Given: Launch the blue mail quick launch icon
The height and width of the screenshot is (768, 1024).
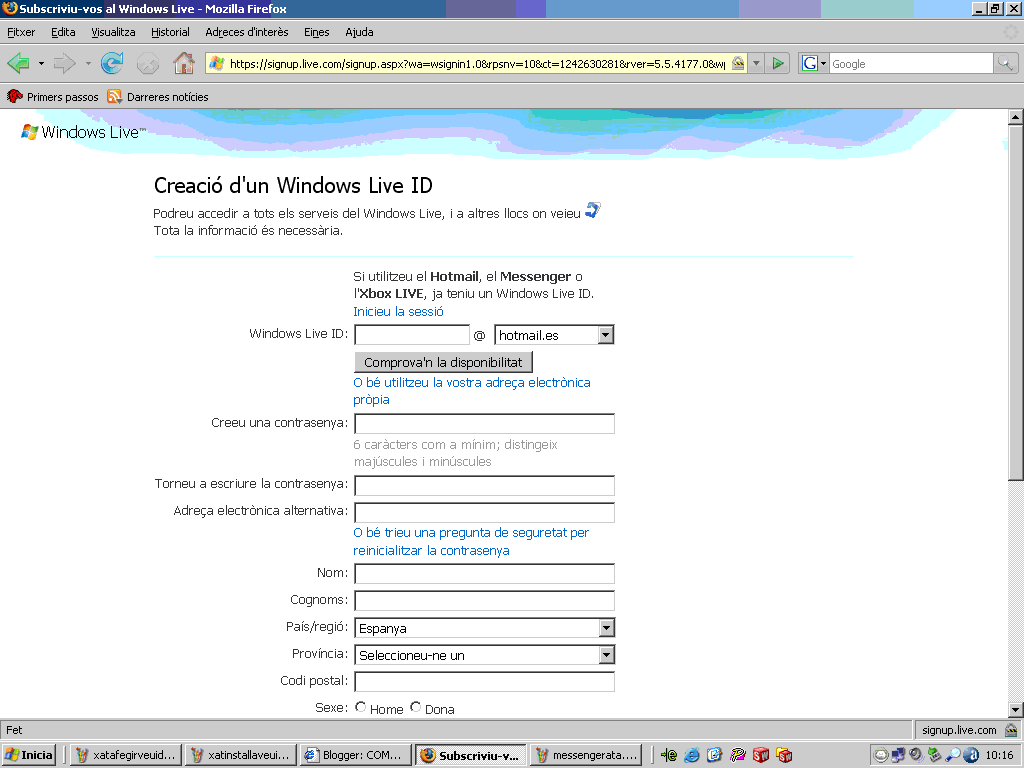Looking at the screenshot, I should [x=714, y=755].
